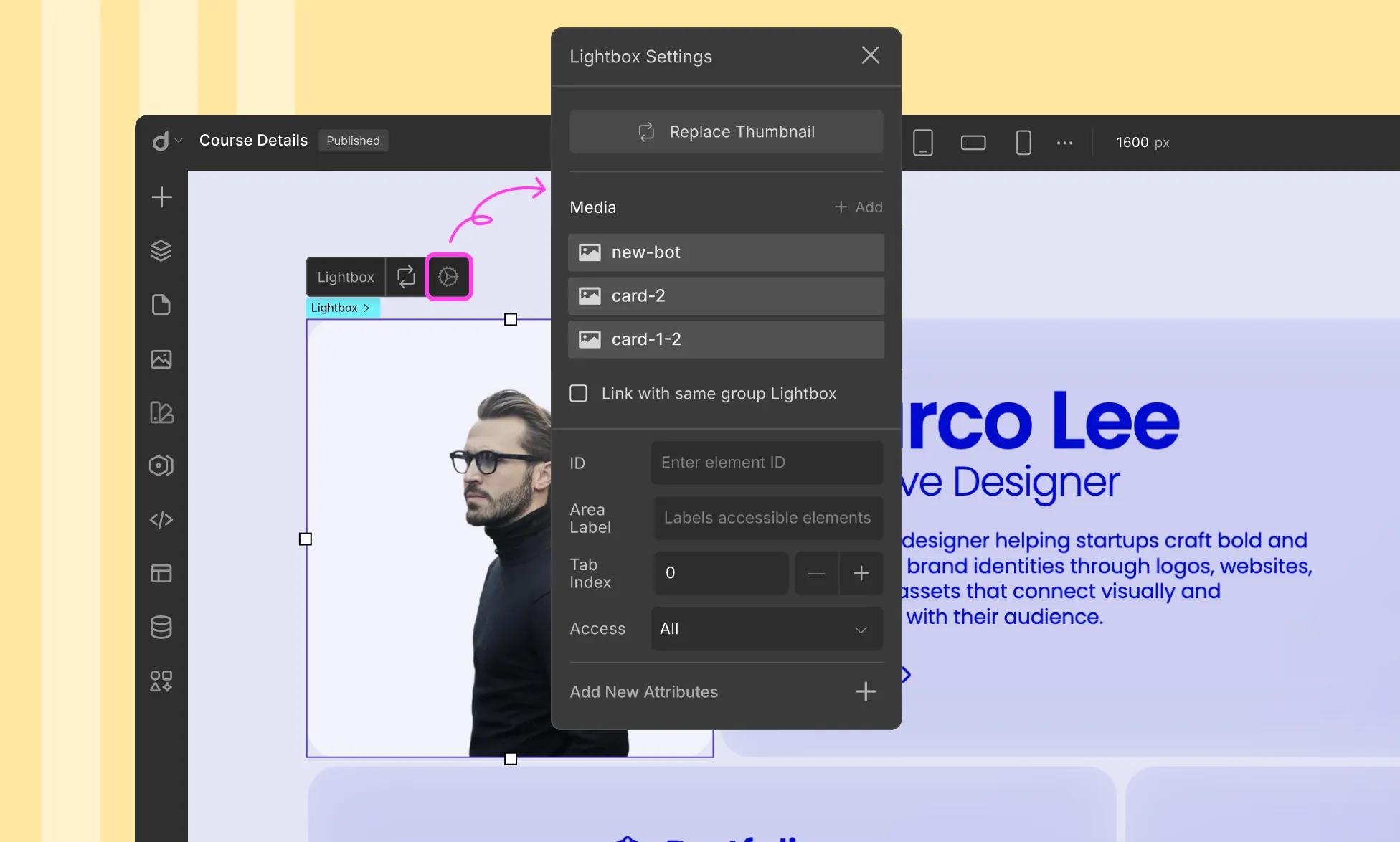Open the Add Element plus icon in sidebar
Screen dimensions: 1400x842
pyautogui.click(x=161, y=197)
